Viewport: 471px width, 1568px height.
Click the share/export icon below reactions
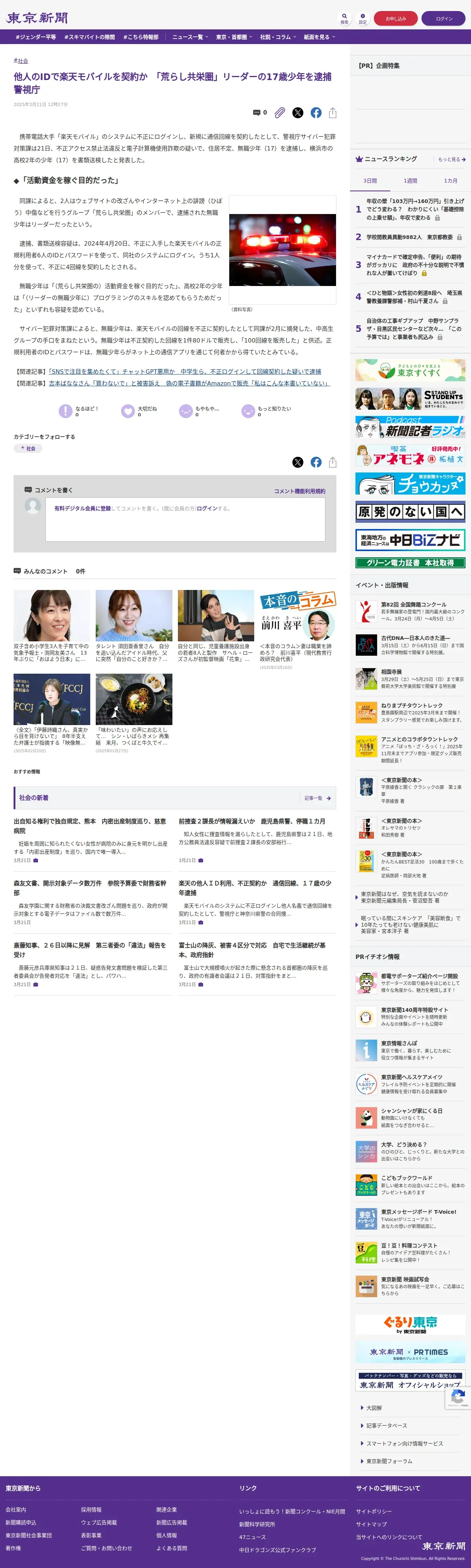coord(332,462)
